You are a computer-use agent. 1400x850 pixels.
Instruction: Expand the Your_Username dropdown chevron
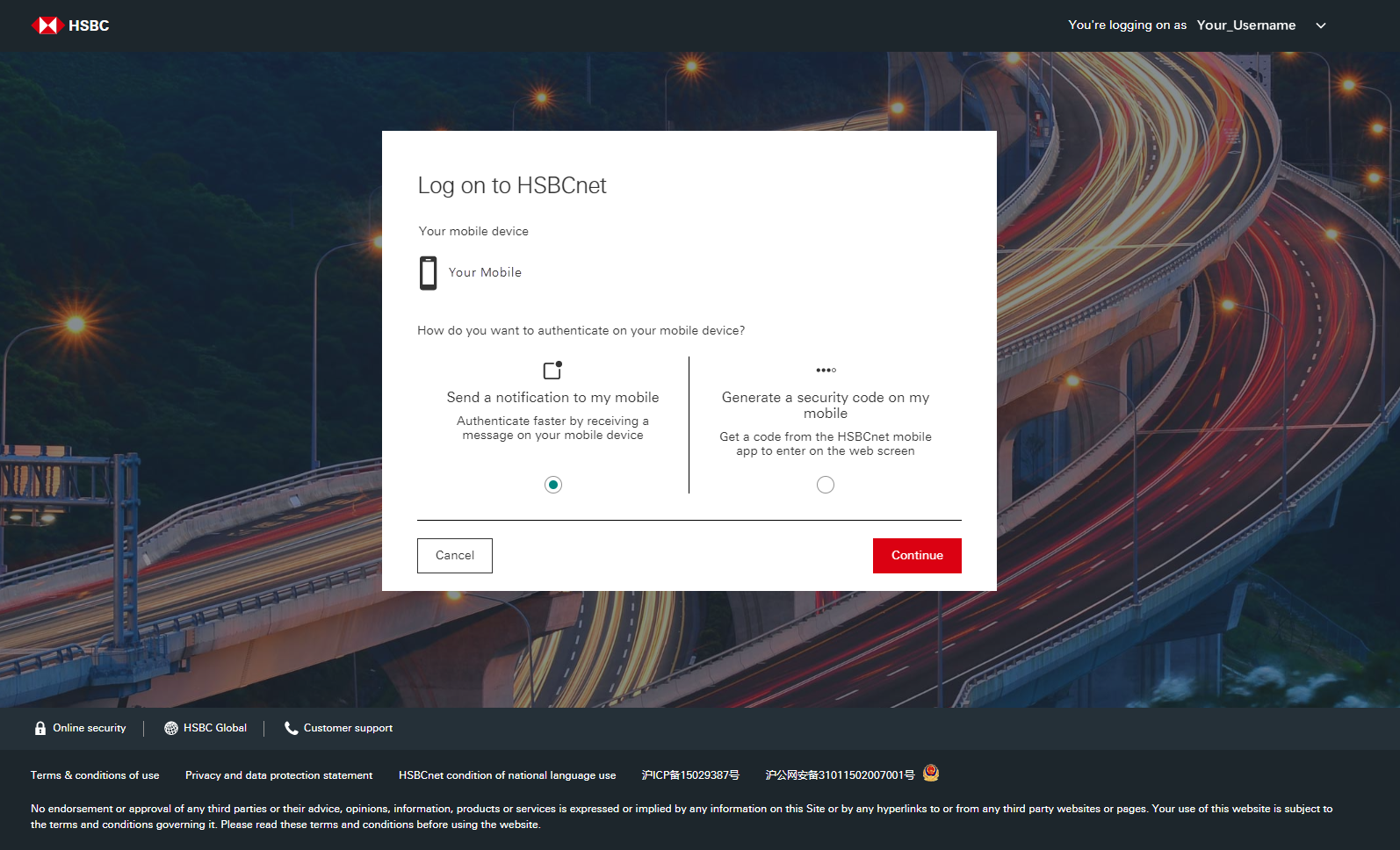[1320, 25]
